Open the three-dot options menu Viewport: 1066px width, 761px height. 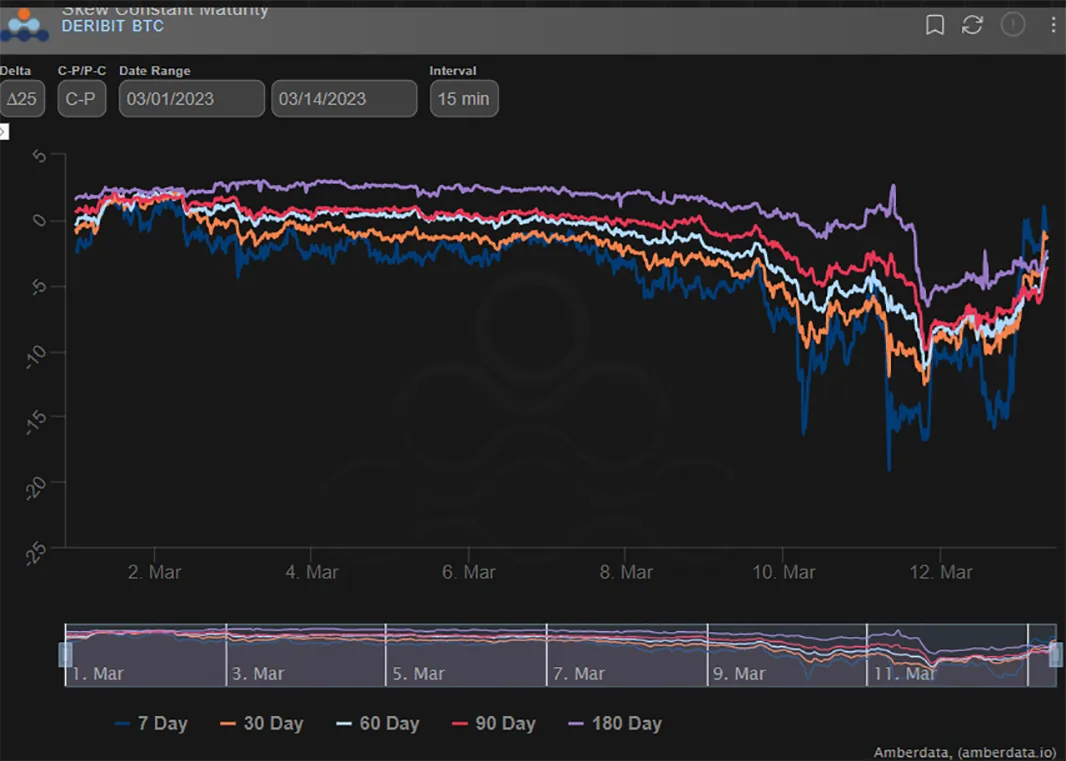click(x=1053, y=25)
